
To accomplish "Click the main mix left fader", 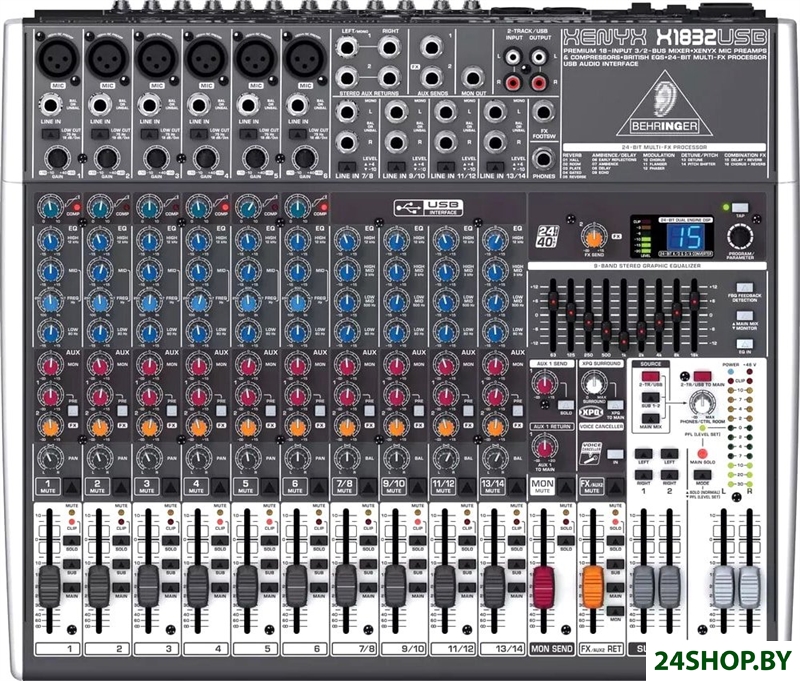I will coord(723,586).
